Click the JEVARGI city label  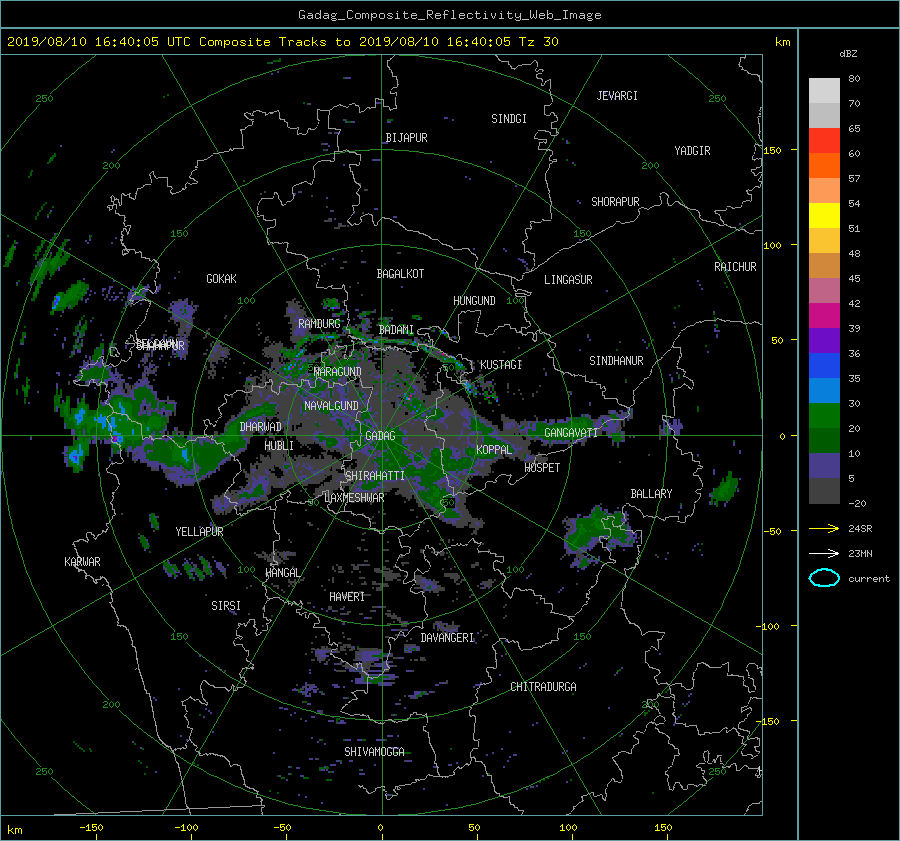[x=617, y=96]
